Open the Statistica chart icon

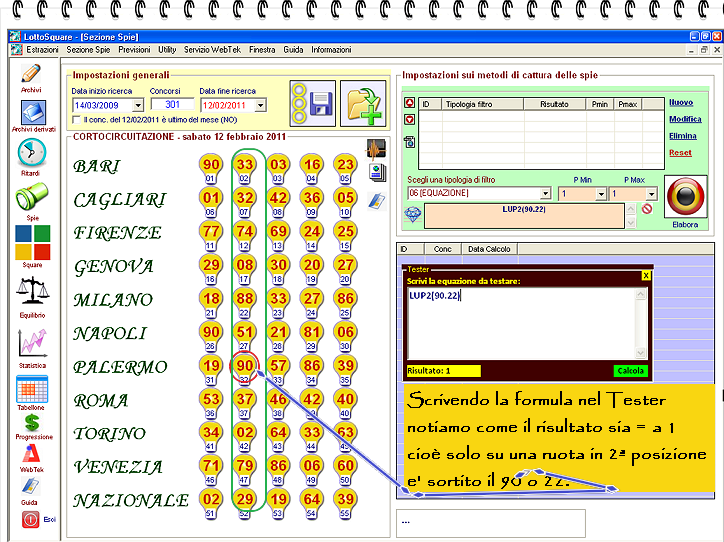coord(32,344)
